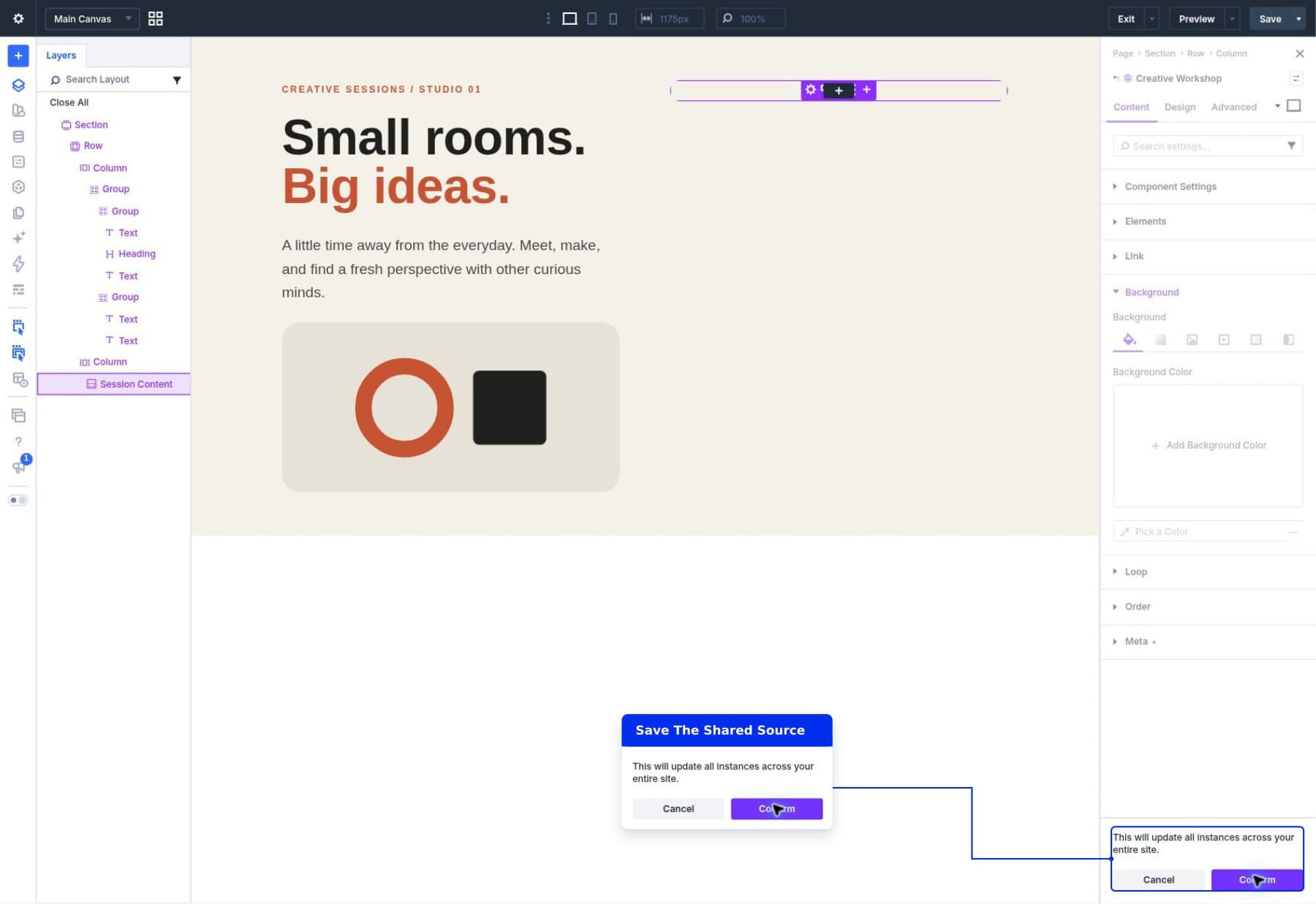Open the Main Canvas dropdown

(92, 18)
